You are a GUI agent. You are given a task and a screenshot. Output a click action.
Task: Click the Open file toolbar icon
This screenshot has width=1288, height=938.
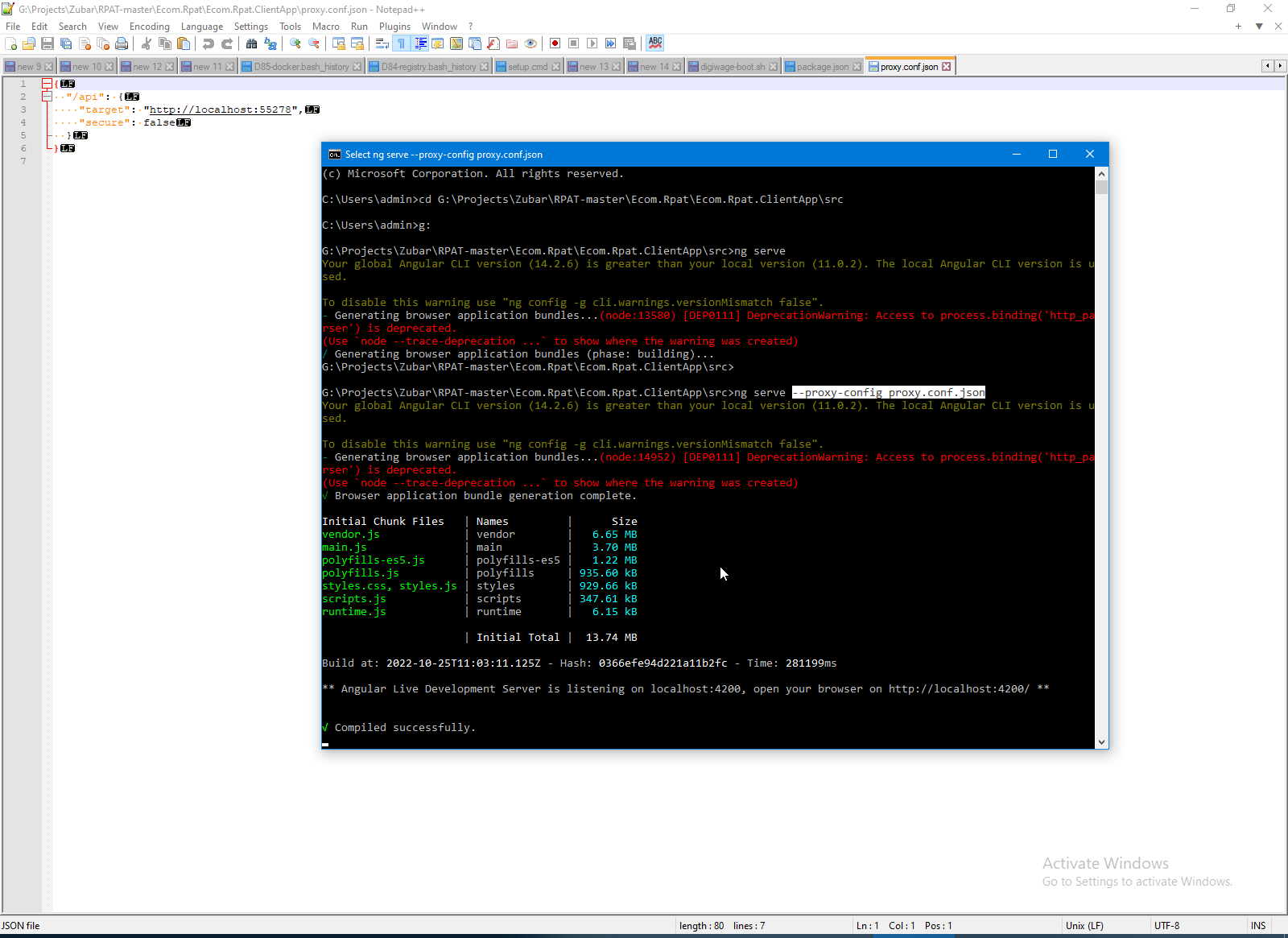(29, 43)
